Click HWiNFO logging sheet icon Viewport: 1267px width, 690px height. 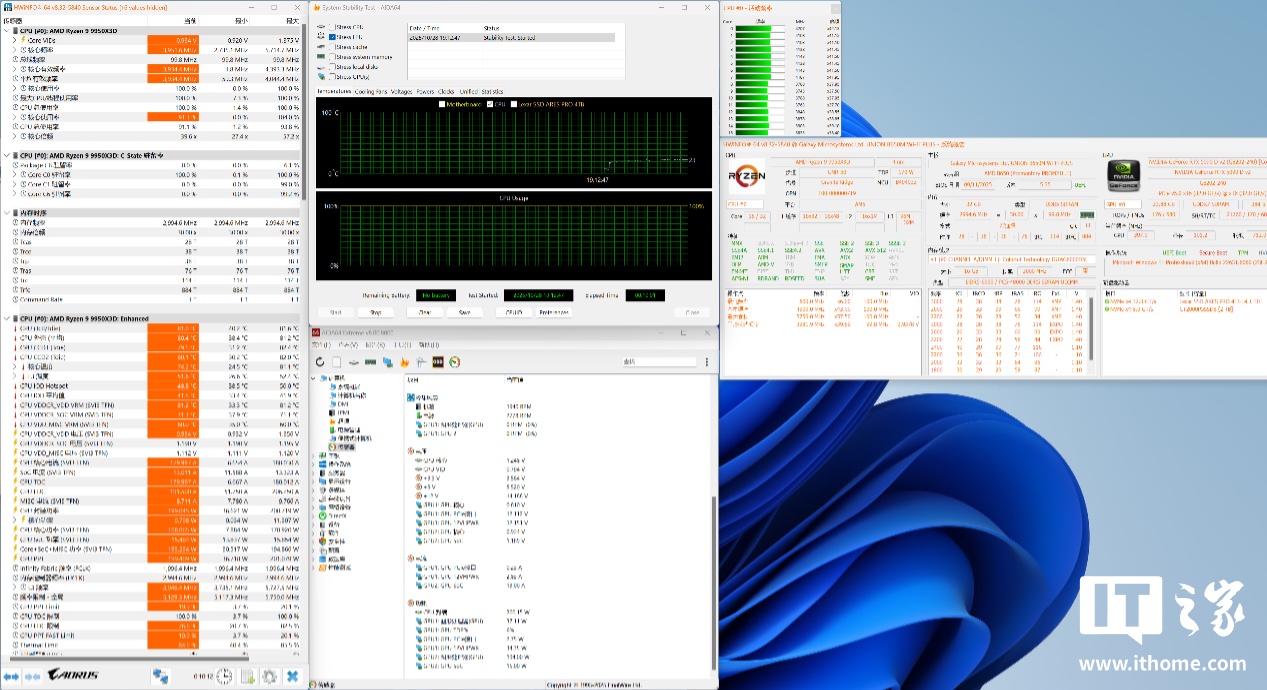(x=247, y=677)
